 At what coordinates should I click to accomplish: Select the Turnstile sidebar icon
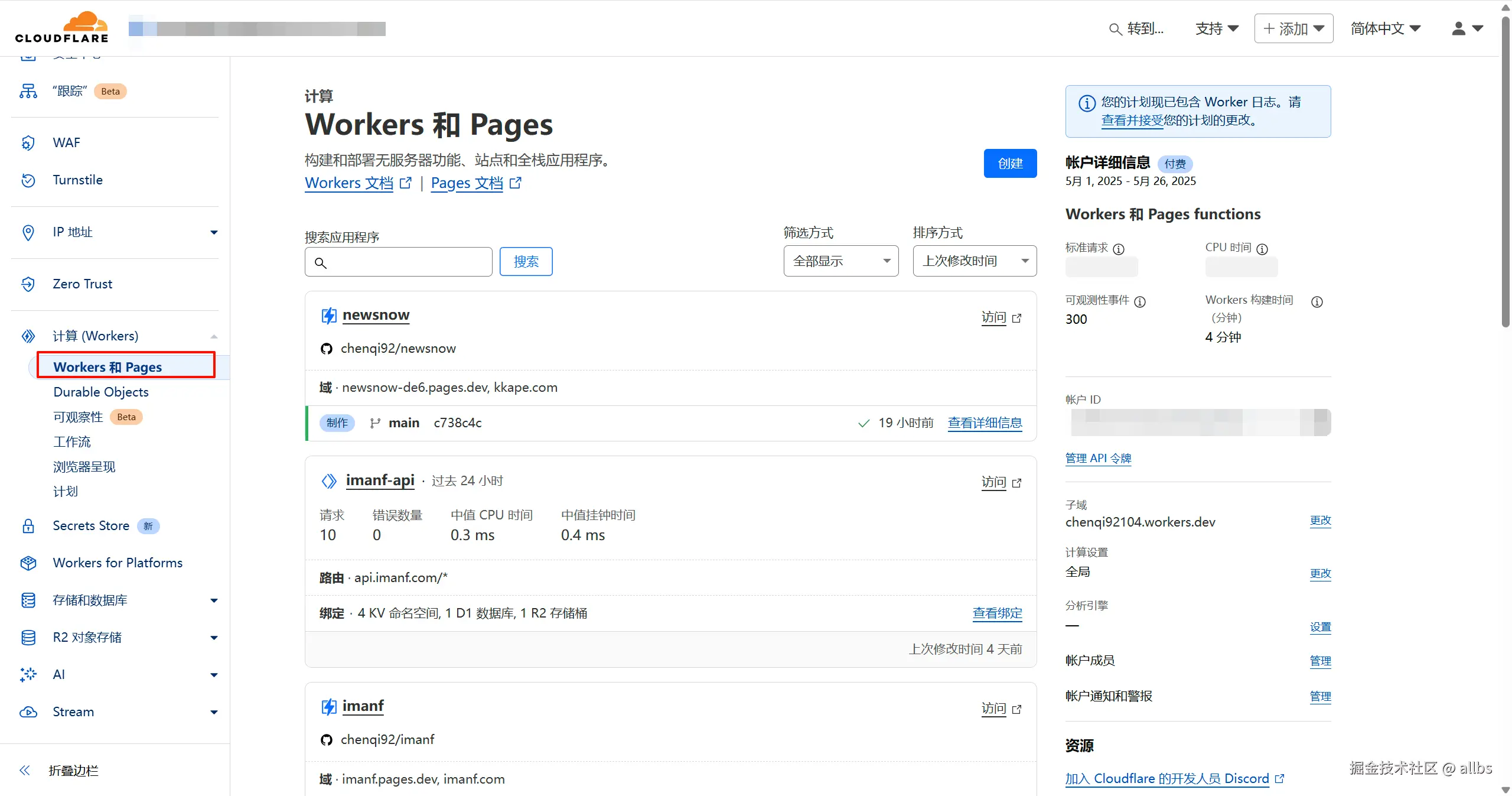(28, 180)
